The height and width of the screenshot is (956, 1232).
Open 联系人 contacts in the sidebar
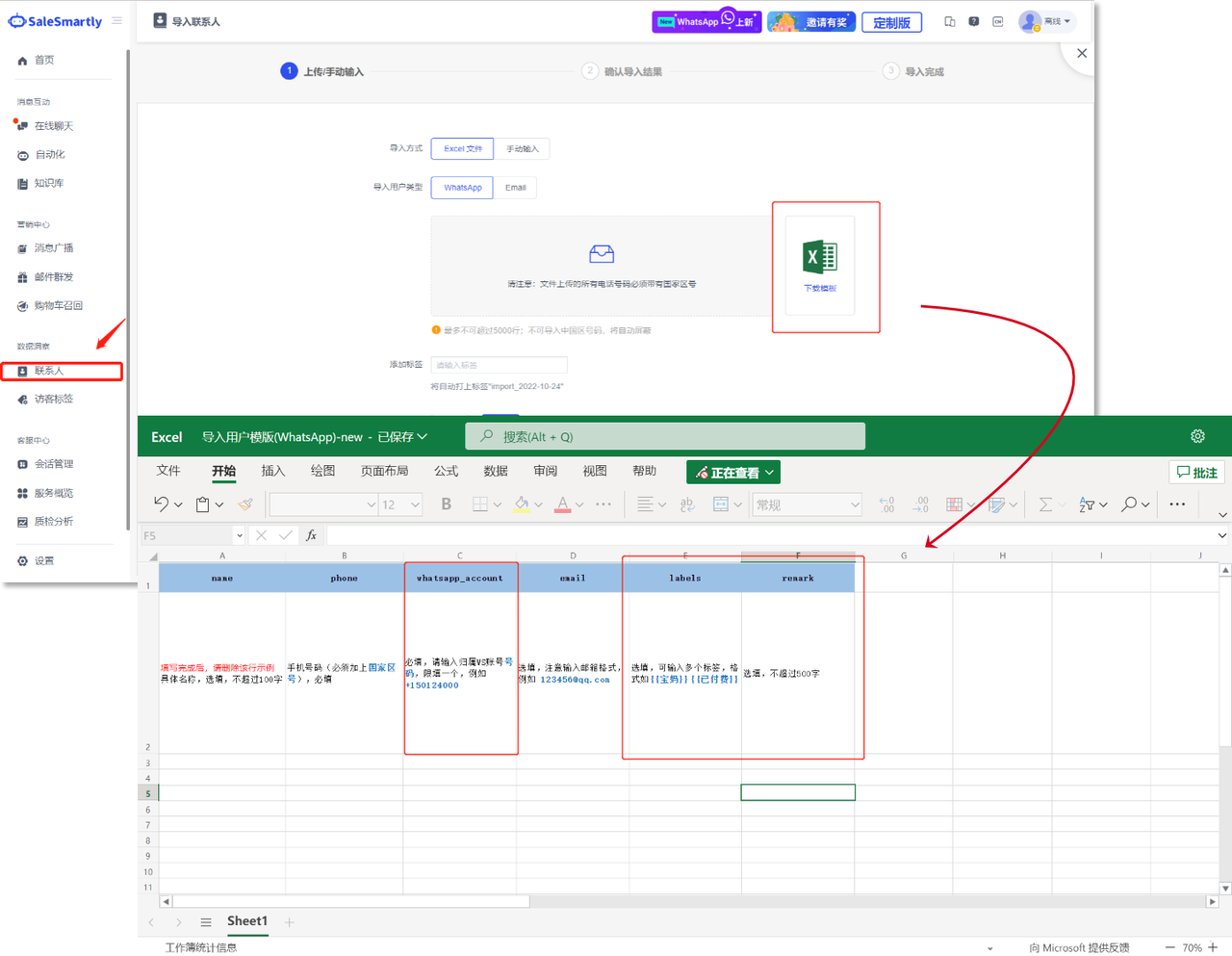click(62, 371)
